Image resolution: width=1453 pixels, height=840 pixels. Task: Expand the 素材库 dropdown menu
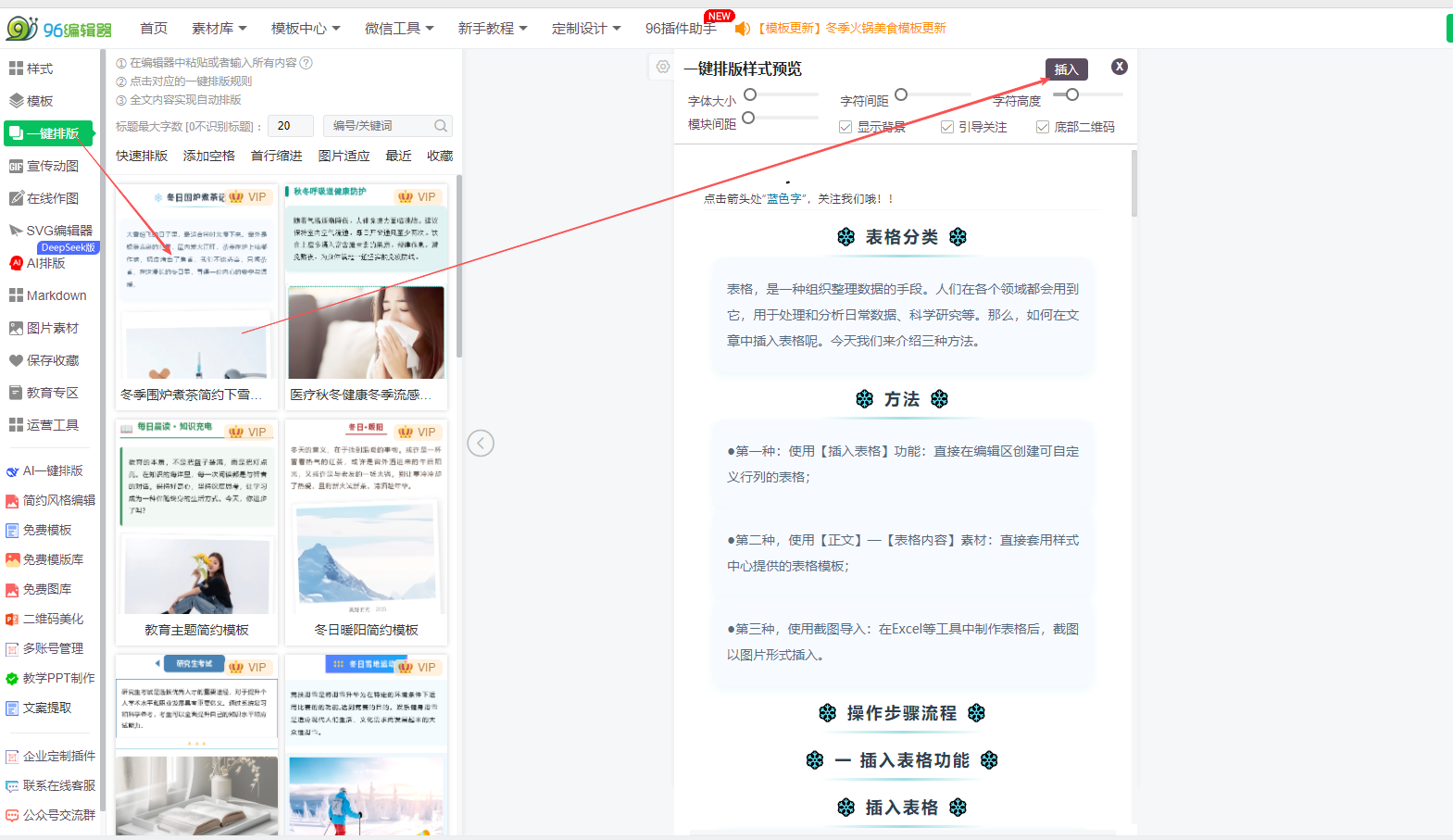tap(219, 29)
